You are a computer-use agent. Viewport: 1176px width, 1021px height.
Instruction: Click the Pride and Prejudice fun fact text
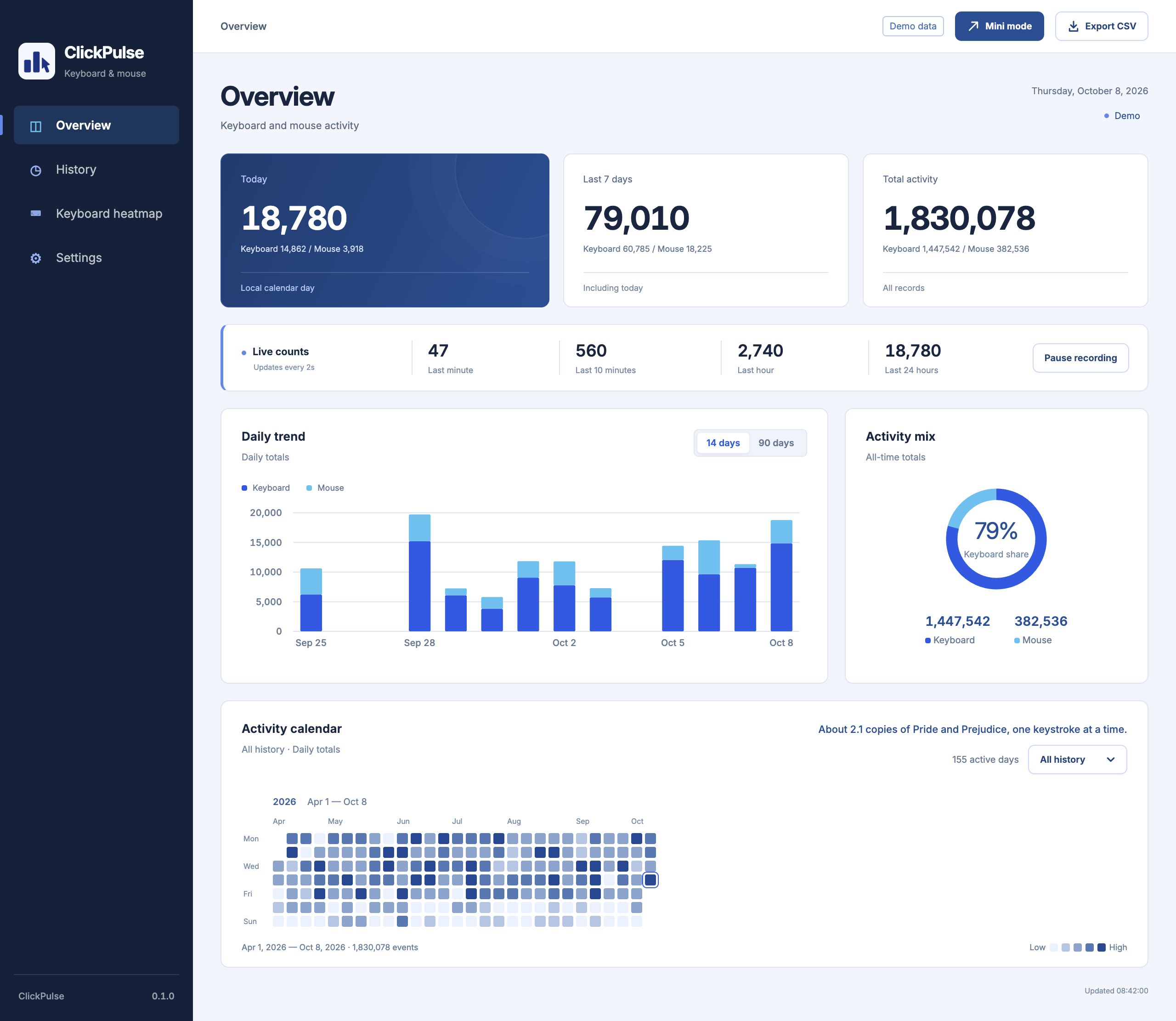pos(972,730)
